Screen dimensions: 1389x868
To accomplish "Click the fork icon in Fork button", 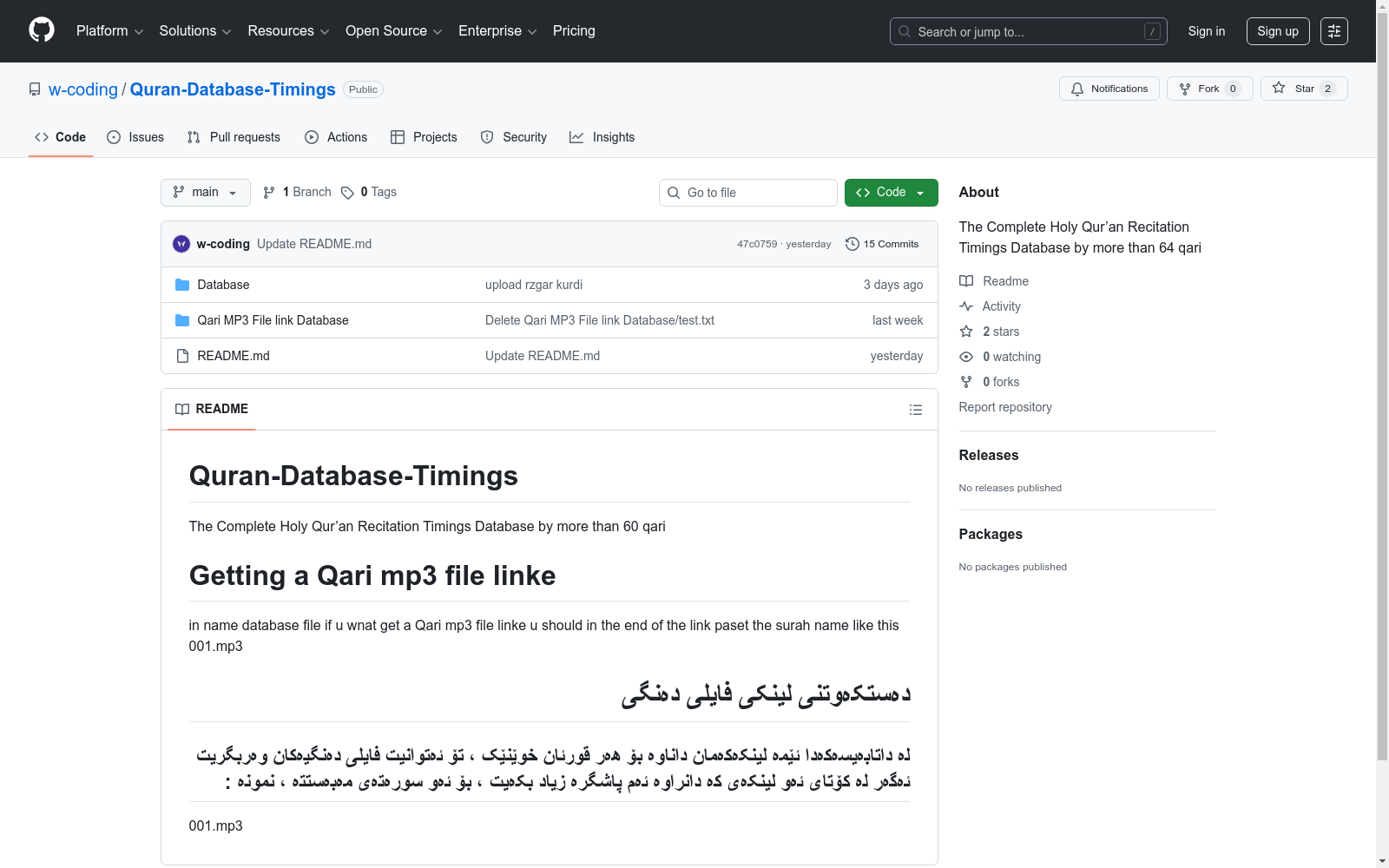I will pos(1185,89).
